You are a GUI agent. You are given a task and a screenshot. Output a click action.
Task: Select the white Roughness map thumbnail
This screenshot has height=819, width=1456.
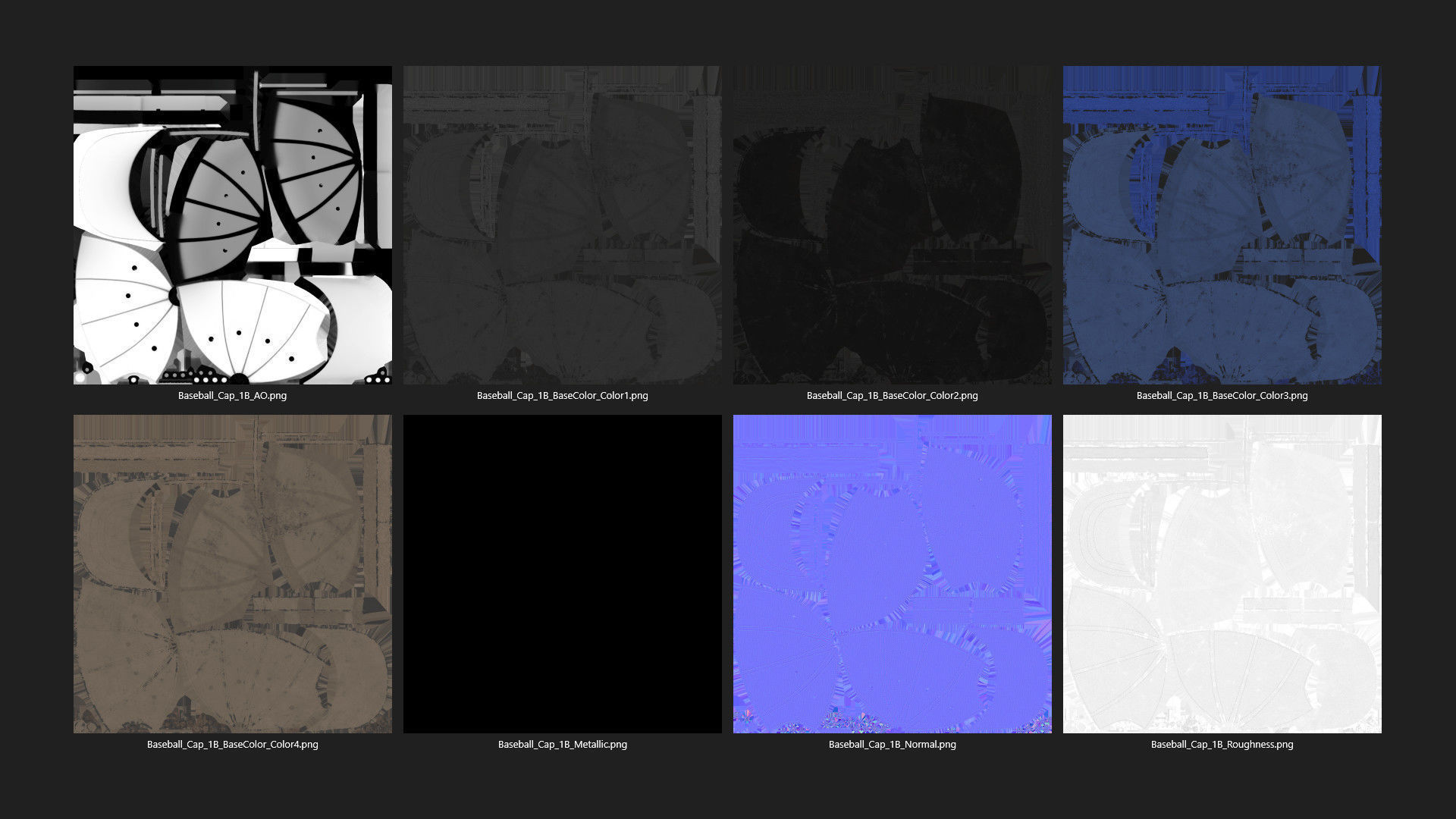(x=1222, y=573)
